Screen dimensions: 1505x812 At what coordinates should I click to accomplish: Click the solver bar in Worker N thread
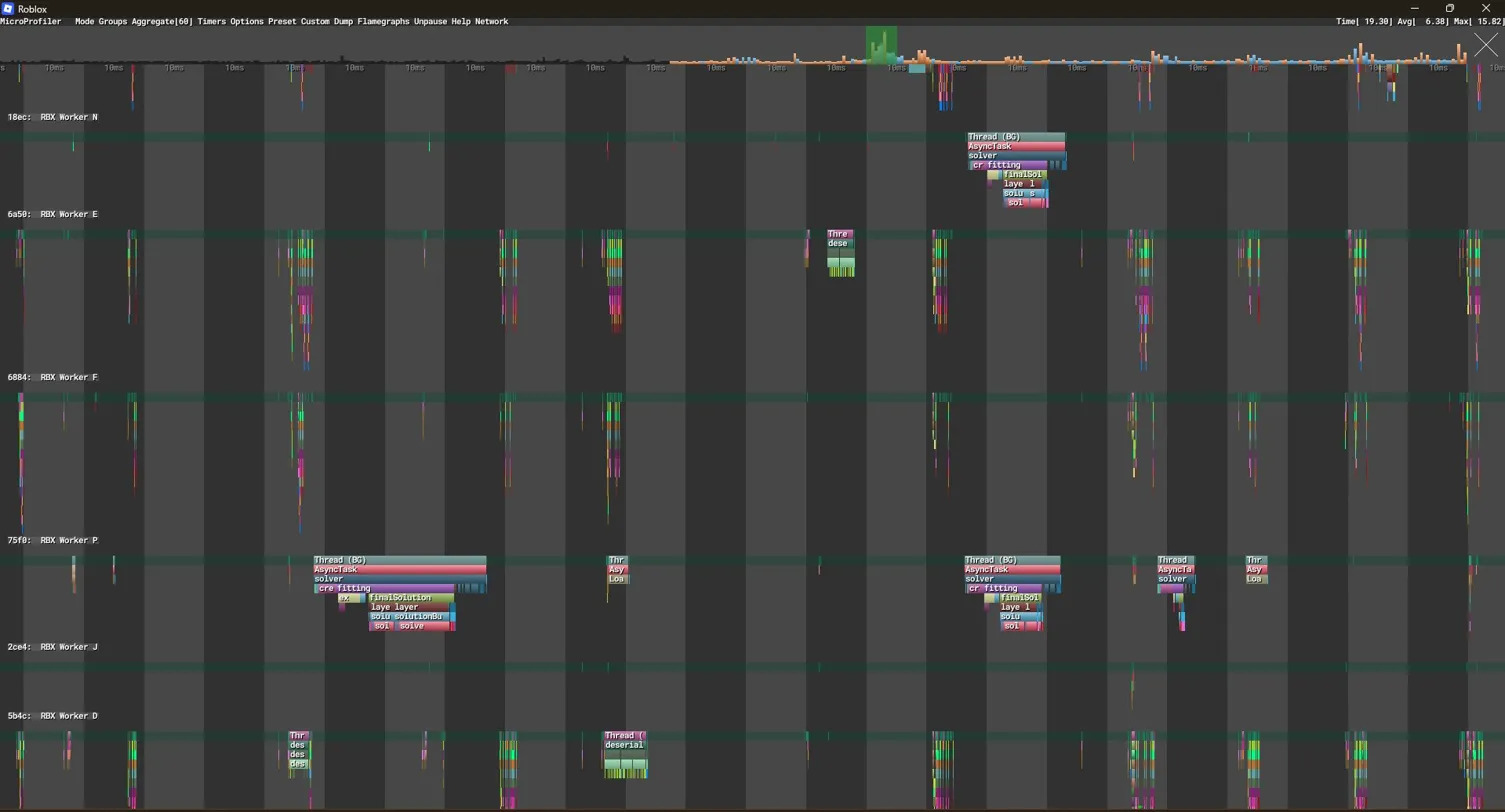[1016, 156]
